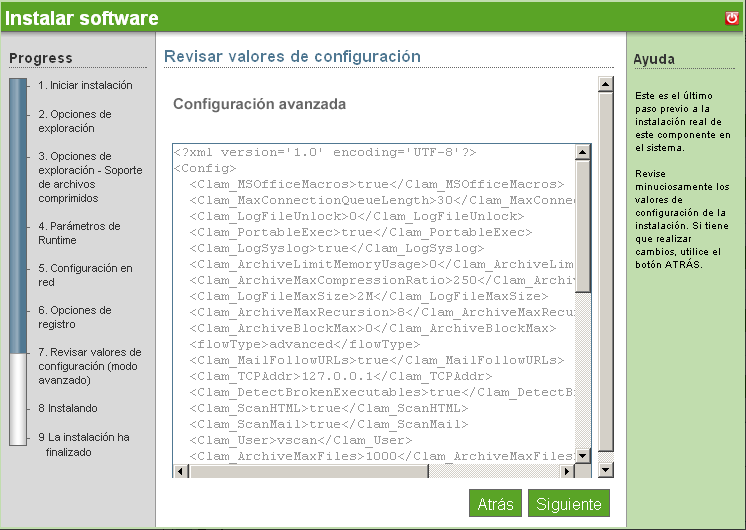
Task: Click the Ayuda heading
Action: (x=654, y=59)
